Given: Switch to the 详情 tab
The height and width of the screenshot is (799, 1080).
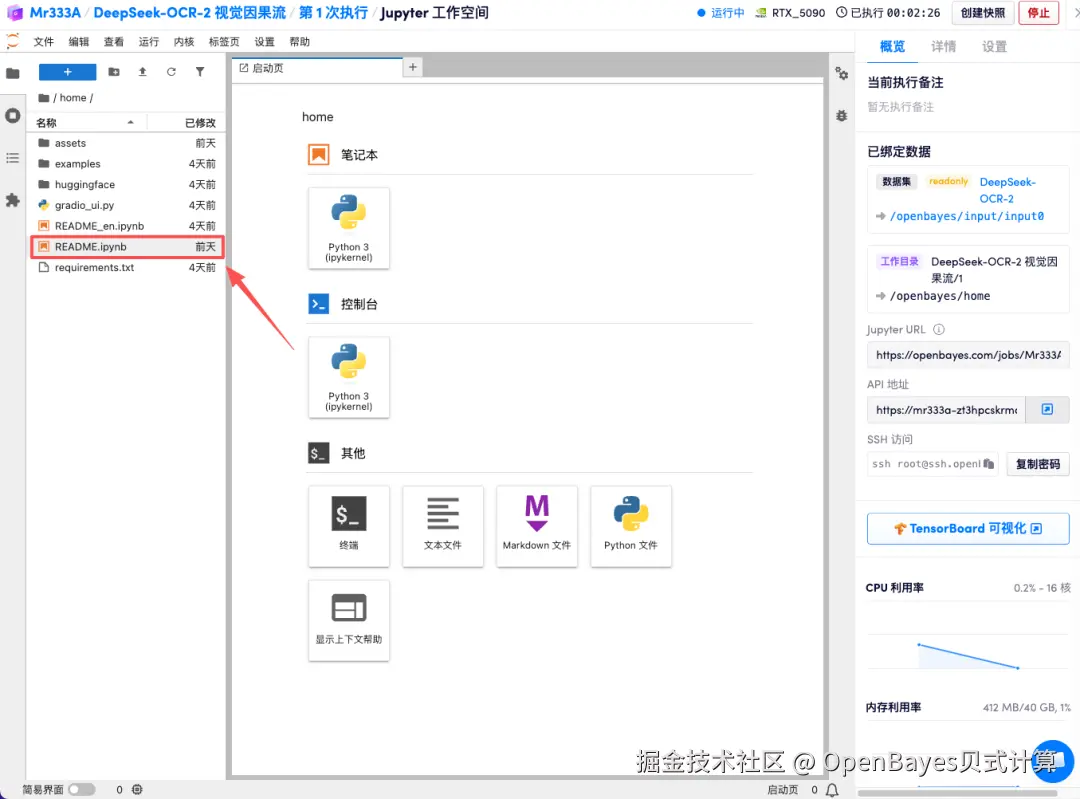Looking at the screenshot, I should point(944,46).
